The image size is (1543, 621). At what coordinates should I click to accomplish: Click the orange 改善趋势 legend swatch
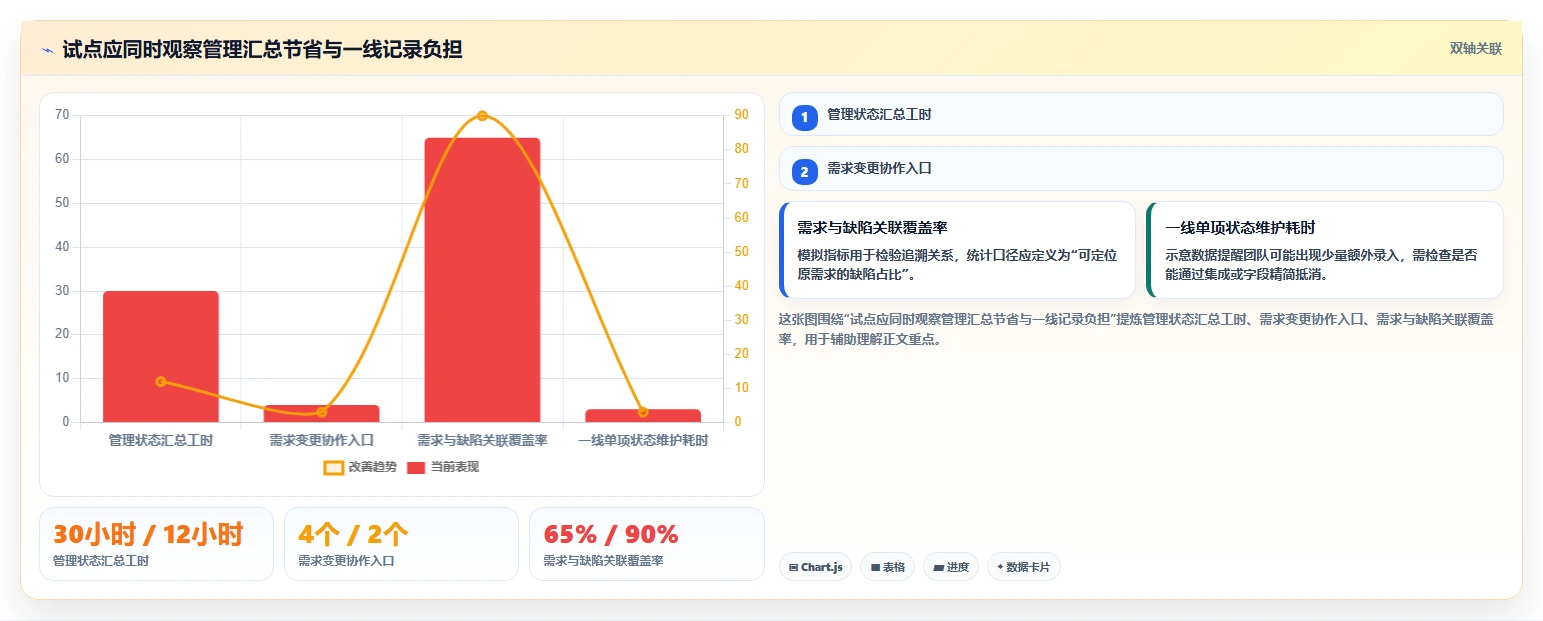pyautogui.click(x=334, y=468)
